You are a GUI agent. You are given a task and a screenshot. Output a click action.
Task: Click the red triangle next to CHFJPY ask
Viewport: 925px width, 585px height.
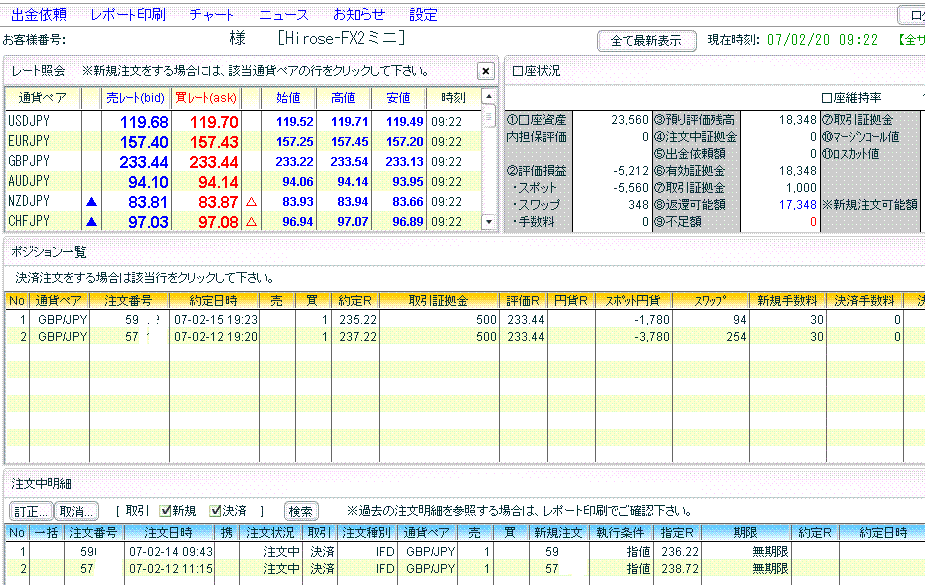(x=251, y=222)
